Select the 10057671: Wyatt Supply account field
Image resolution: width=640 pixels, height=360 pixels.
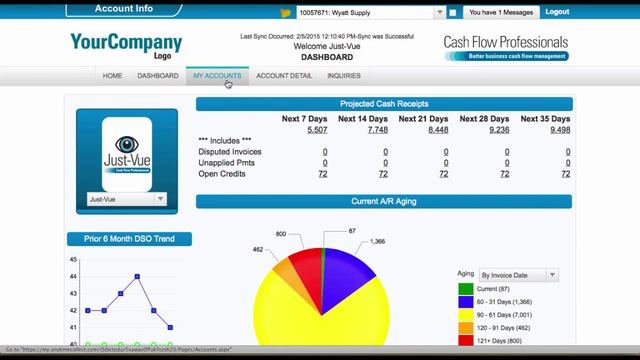365,13
